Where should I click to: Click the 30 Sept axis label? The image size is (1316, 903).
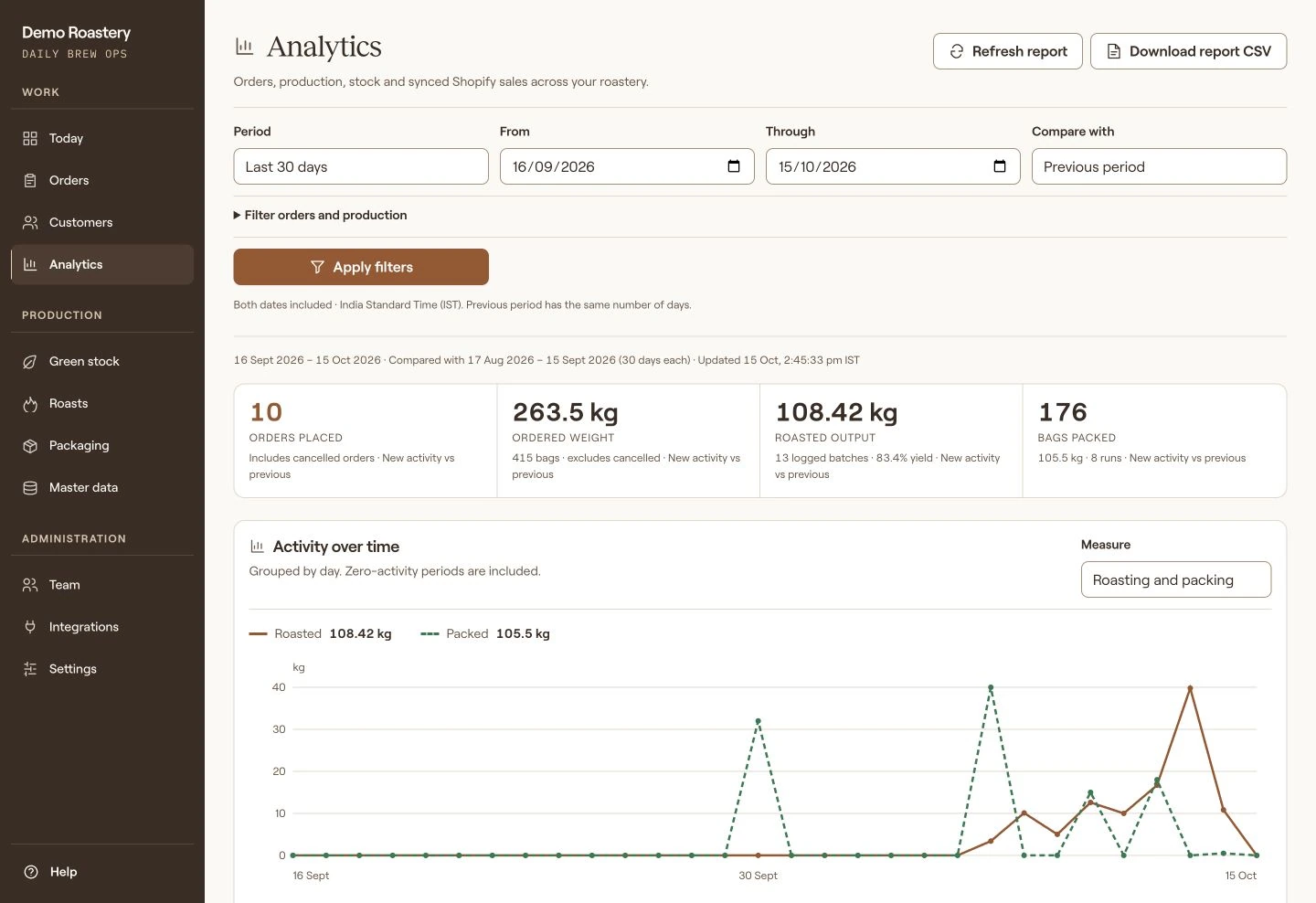click(x=758, y=876)
